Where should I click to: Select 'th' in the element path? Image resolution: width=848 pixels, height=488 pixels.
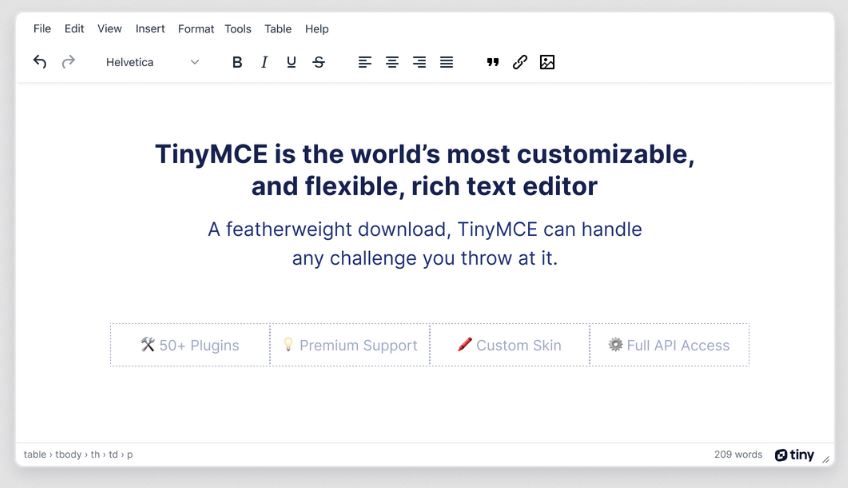click(95, 454)
